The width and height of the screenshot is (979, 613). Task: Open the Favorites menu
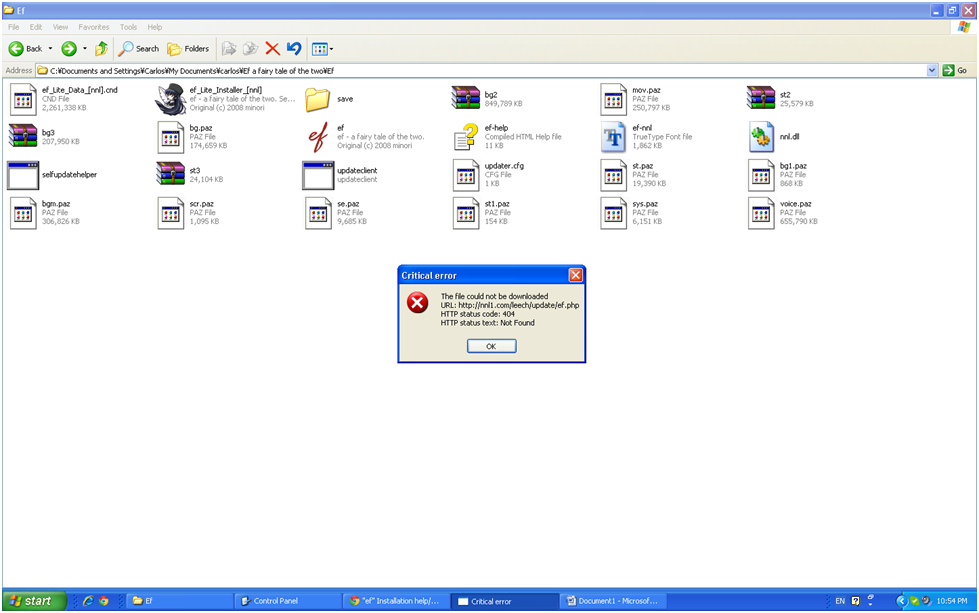coord(94,27)
